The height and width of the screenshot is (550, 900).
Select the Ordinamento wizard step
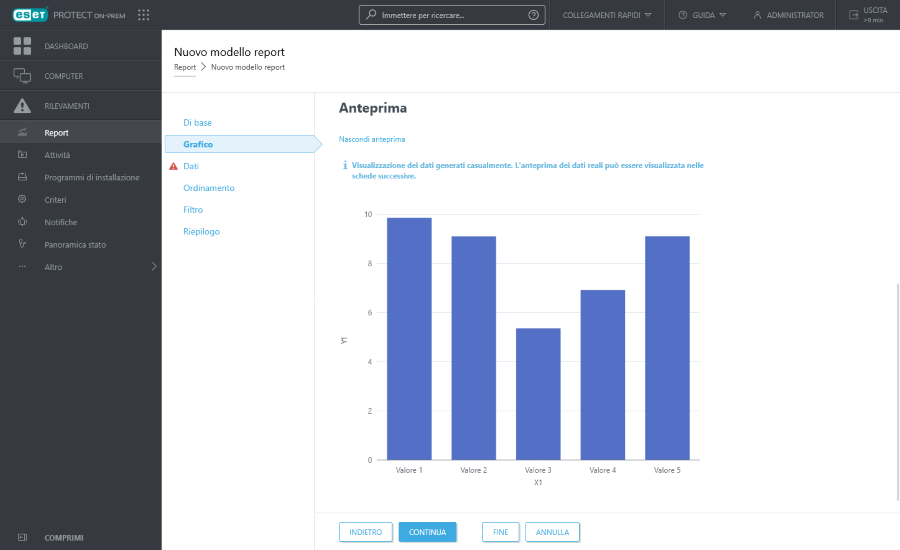209,188
